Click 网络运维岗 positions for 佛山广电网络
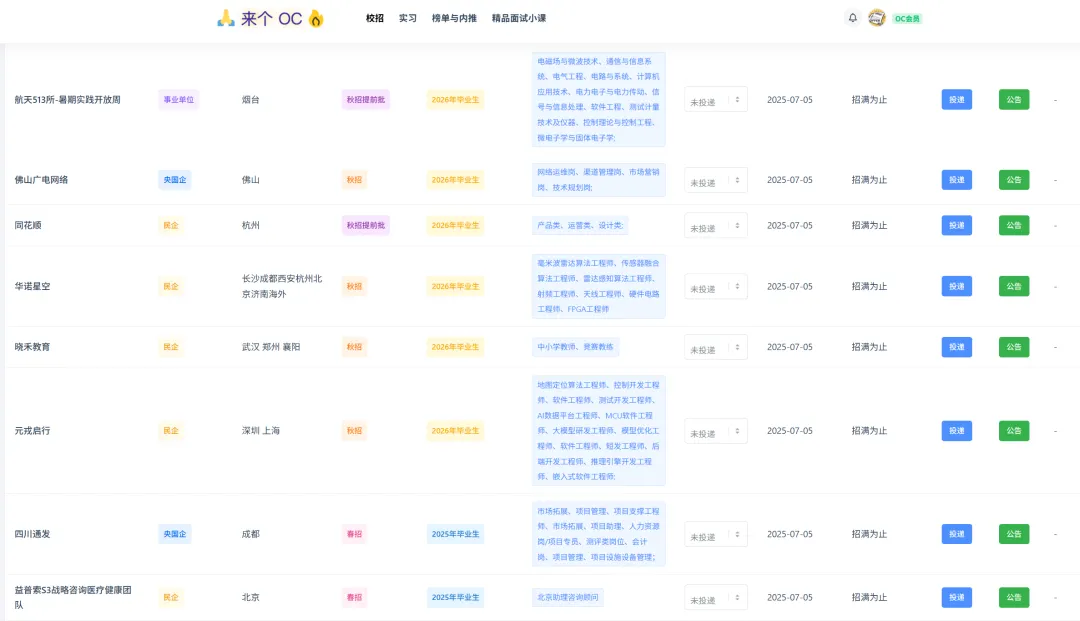Viewport: 1080px width, 621px height. 599,180
